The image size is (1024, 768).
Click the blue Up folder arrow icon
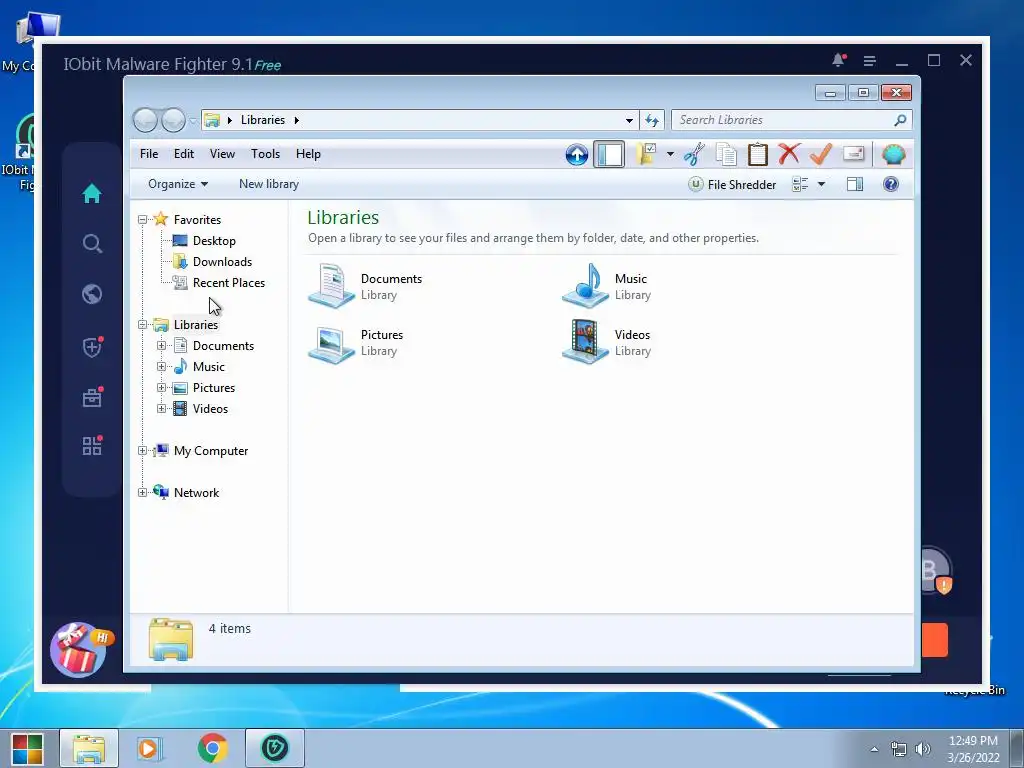coord(577,155)
